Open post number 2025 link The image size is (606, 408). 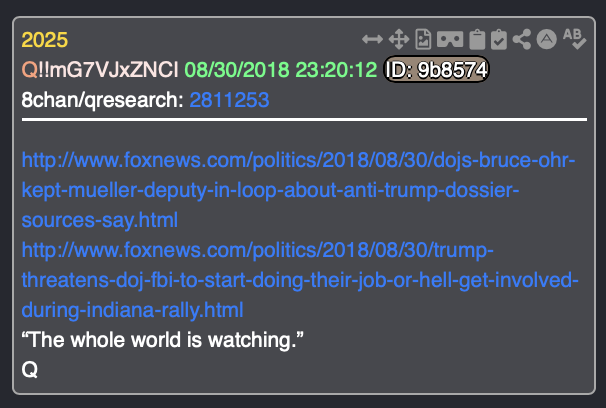pos(45,40)
